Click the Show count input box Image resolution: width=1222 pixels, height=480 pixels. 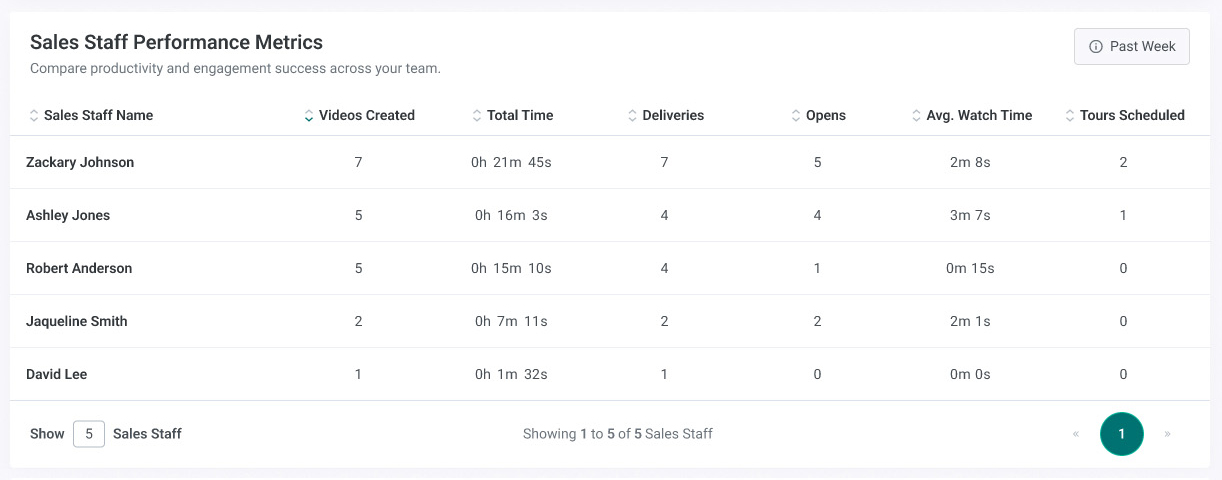coord(89,434)
